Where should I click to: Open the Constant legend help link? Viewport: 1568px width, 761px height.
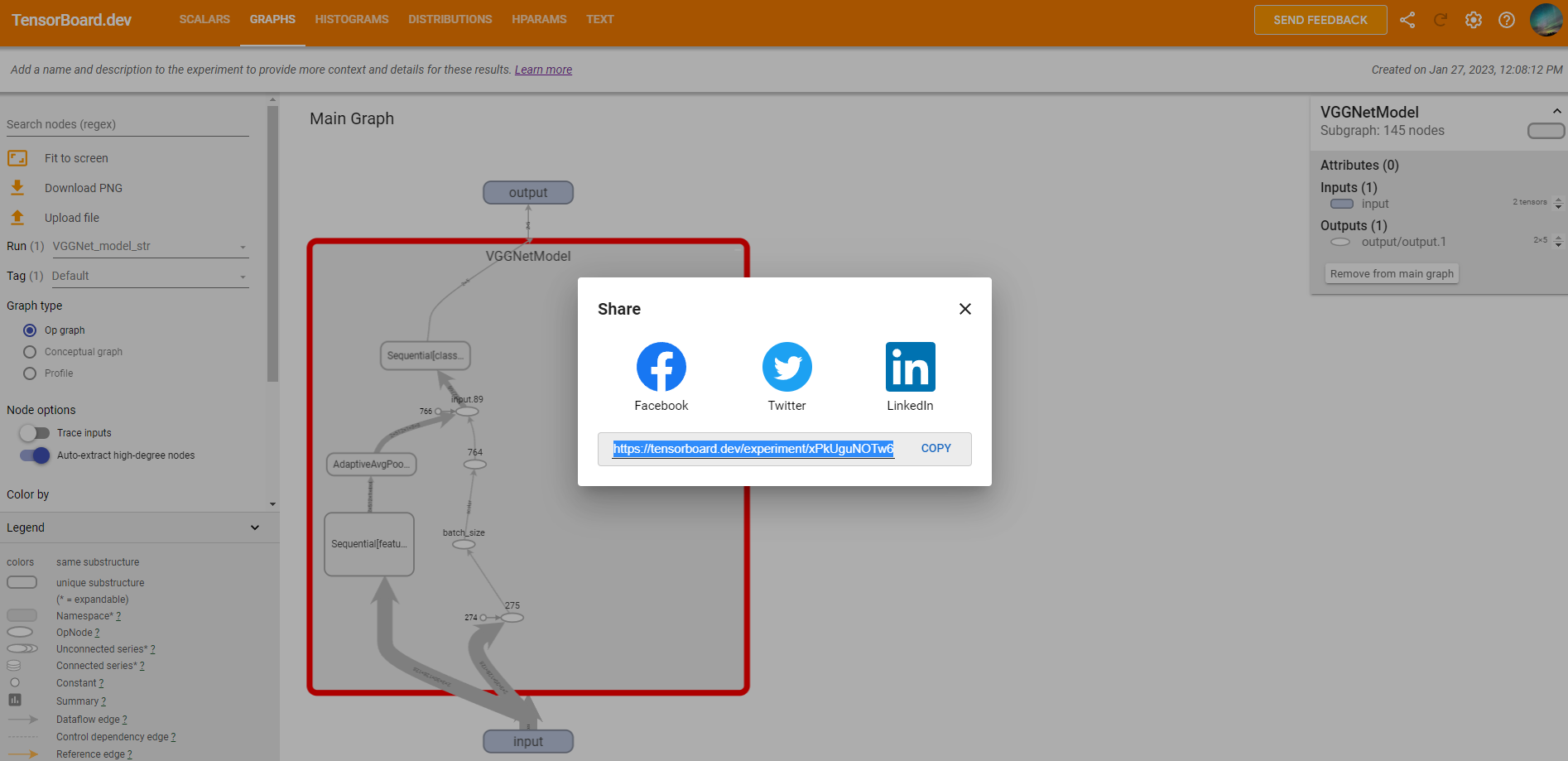point(101,683)
